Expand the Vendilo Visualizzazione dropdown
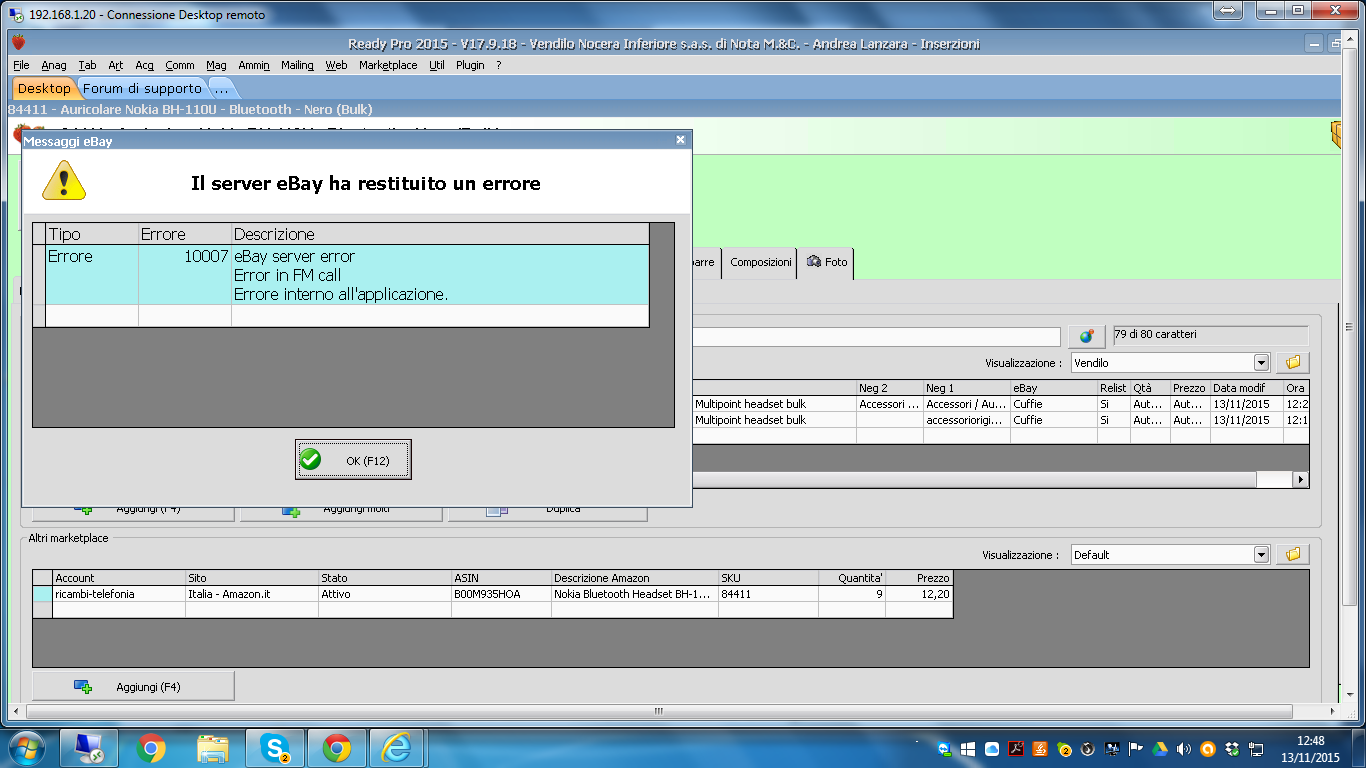 1261,363
